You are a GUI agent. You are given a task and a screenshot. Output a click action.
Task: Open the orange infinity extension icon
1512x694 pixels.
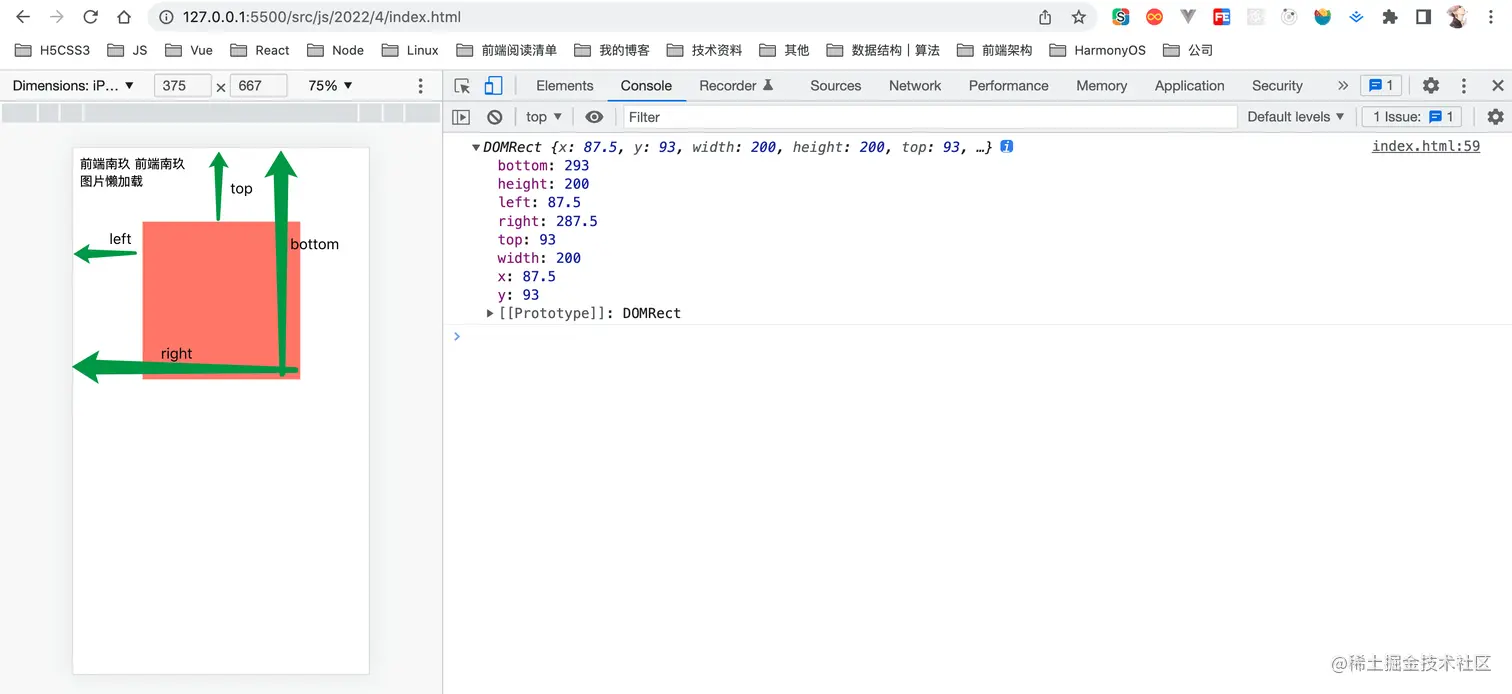1154,17
